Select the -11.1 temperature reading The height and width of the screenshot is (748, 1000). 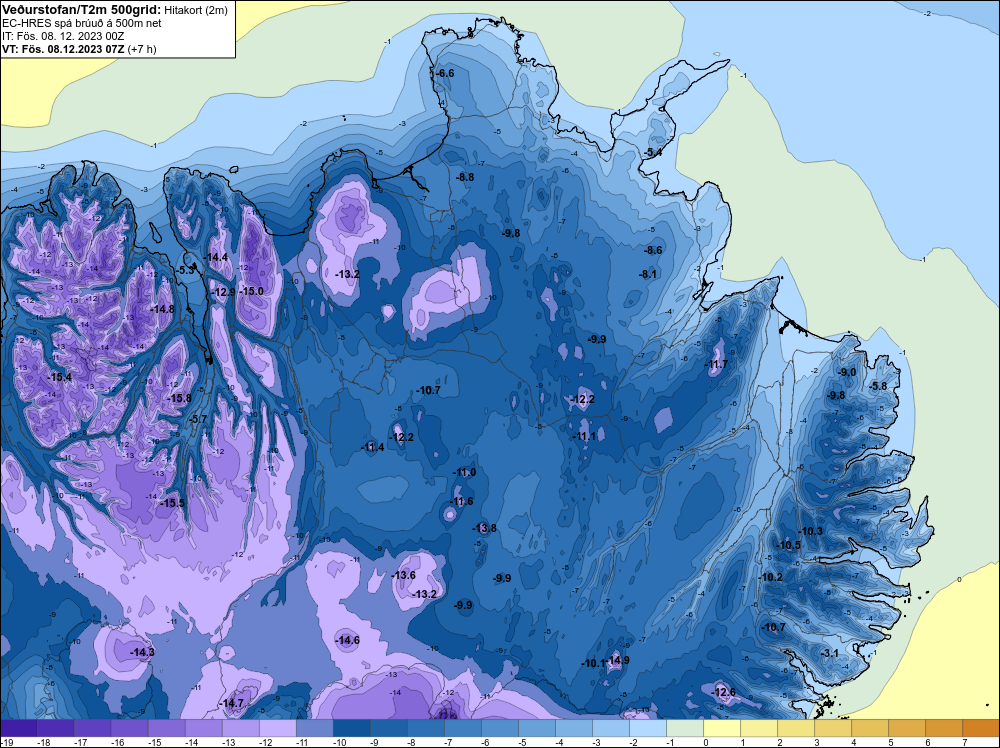pyautogui.click(x=584, y=436)
